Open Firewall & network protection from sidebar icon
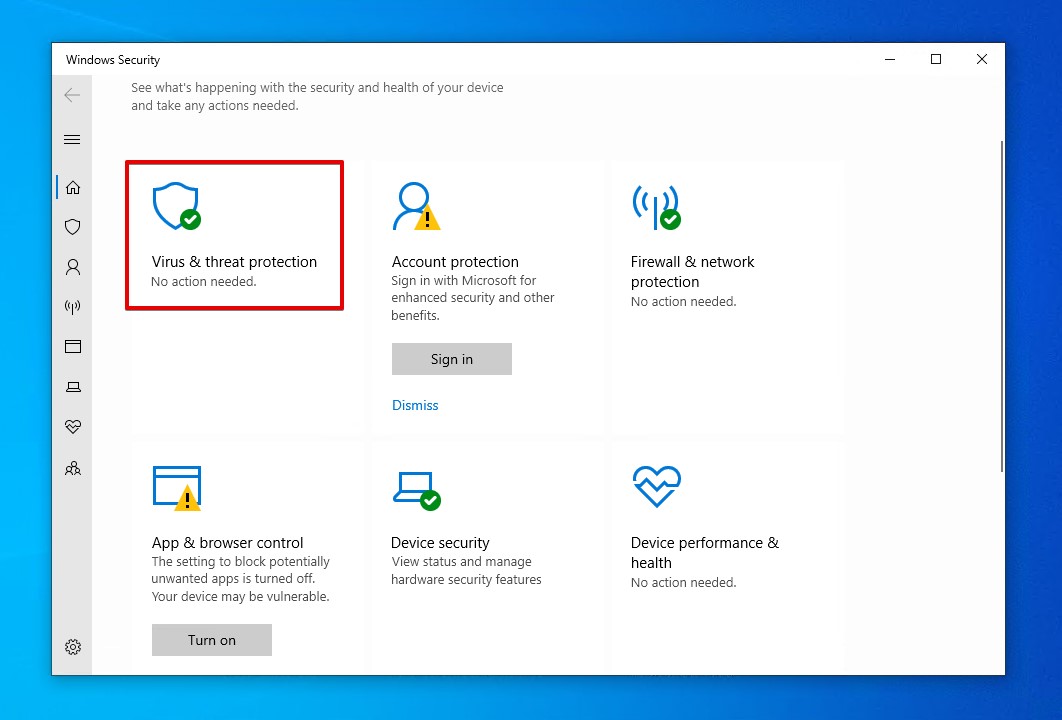The width and height of the screenshot is (1062, 720). [x=72, y=307]
